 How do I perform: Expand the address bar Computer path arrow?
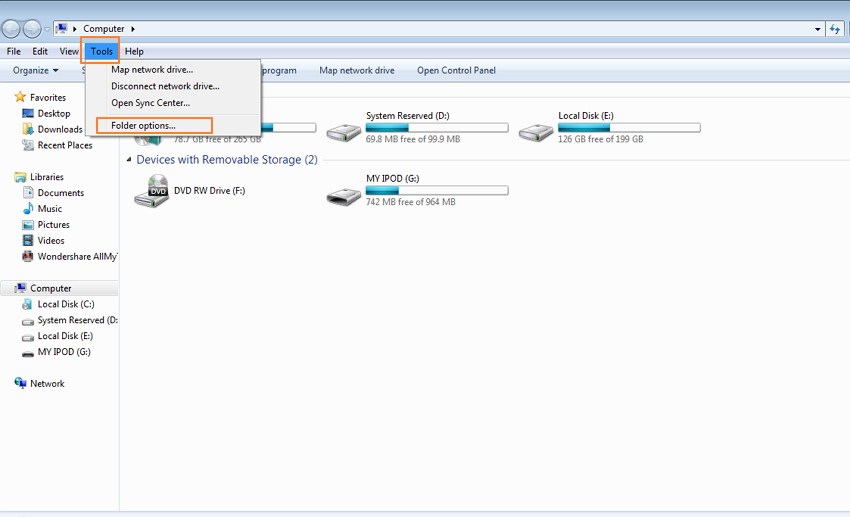[x=133, y=29]
